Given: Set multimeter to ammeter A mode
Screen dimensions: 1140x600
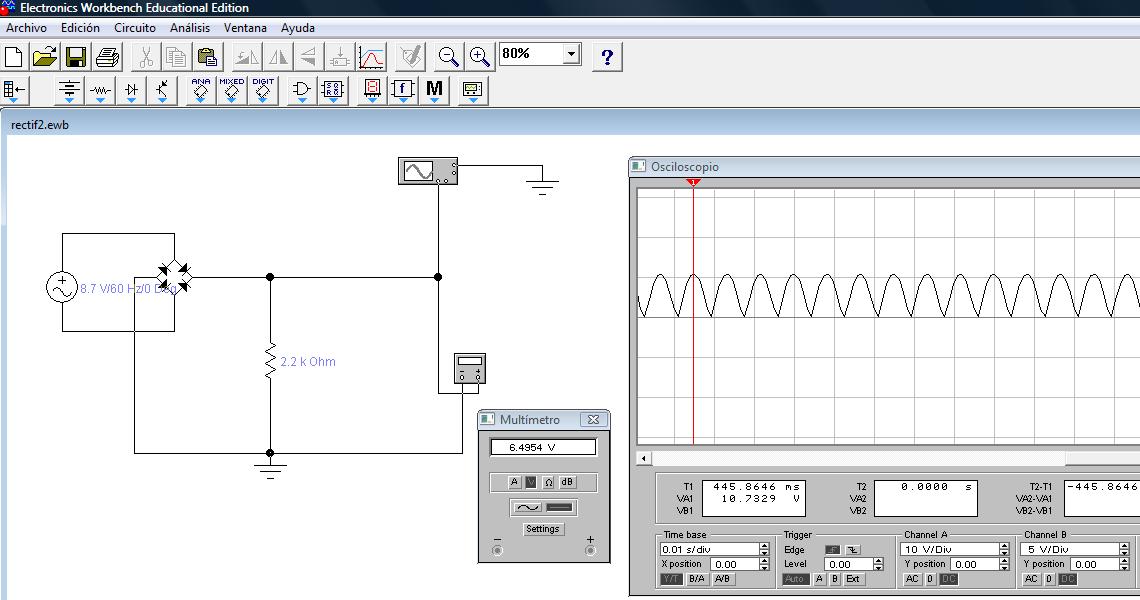Looking at the screenshot, I should point(515,483).
